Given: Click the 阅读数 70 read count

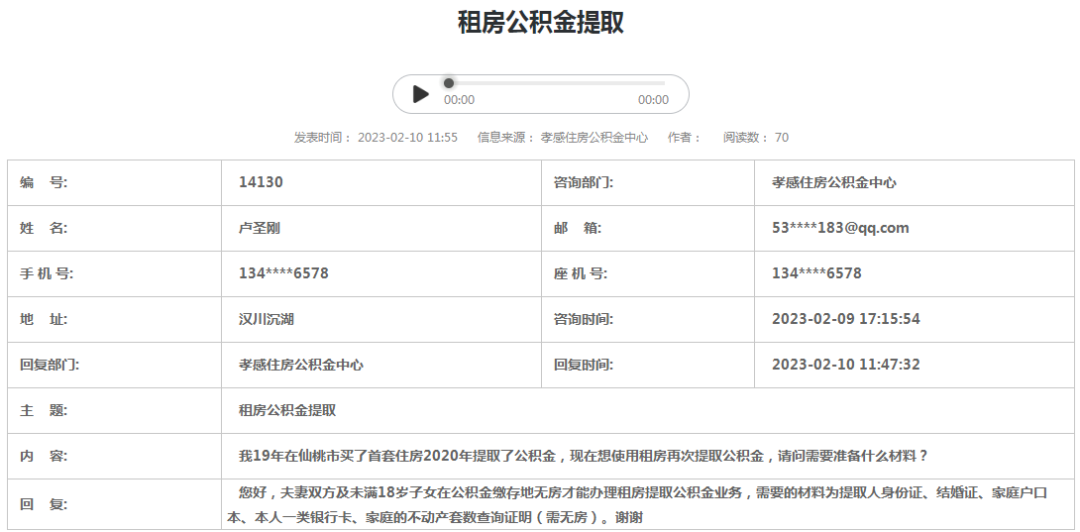Looking at the screenshot, I should pyautogui.click(x=755, y=137).
